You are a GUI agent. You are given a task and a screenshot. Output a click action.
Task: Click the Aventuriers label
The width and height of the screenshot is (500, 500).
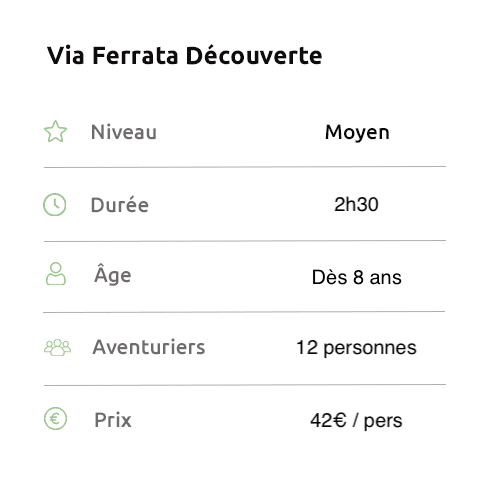(x=149, y=347)
